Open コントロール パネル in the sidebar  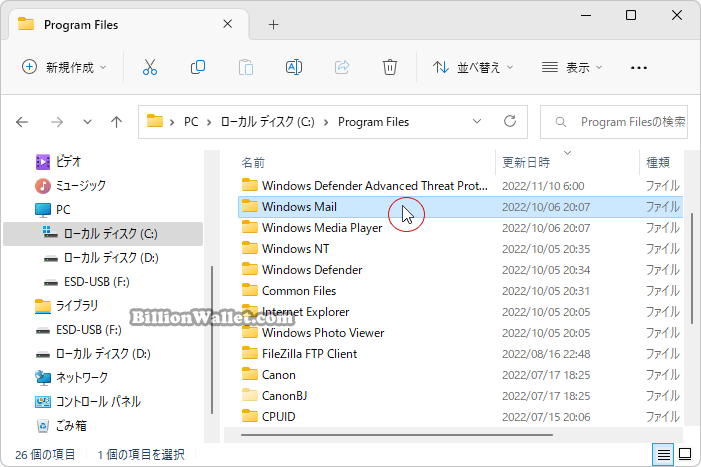tap(88, 402)
